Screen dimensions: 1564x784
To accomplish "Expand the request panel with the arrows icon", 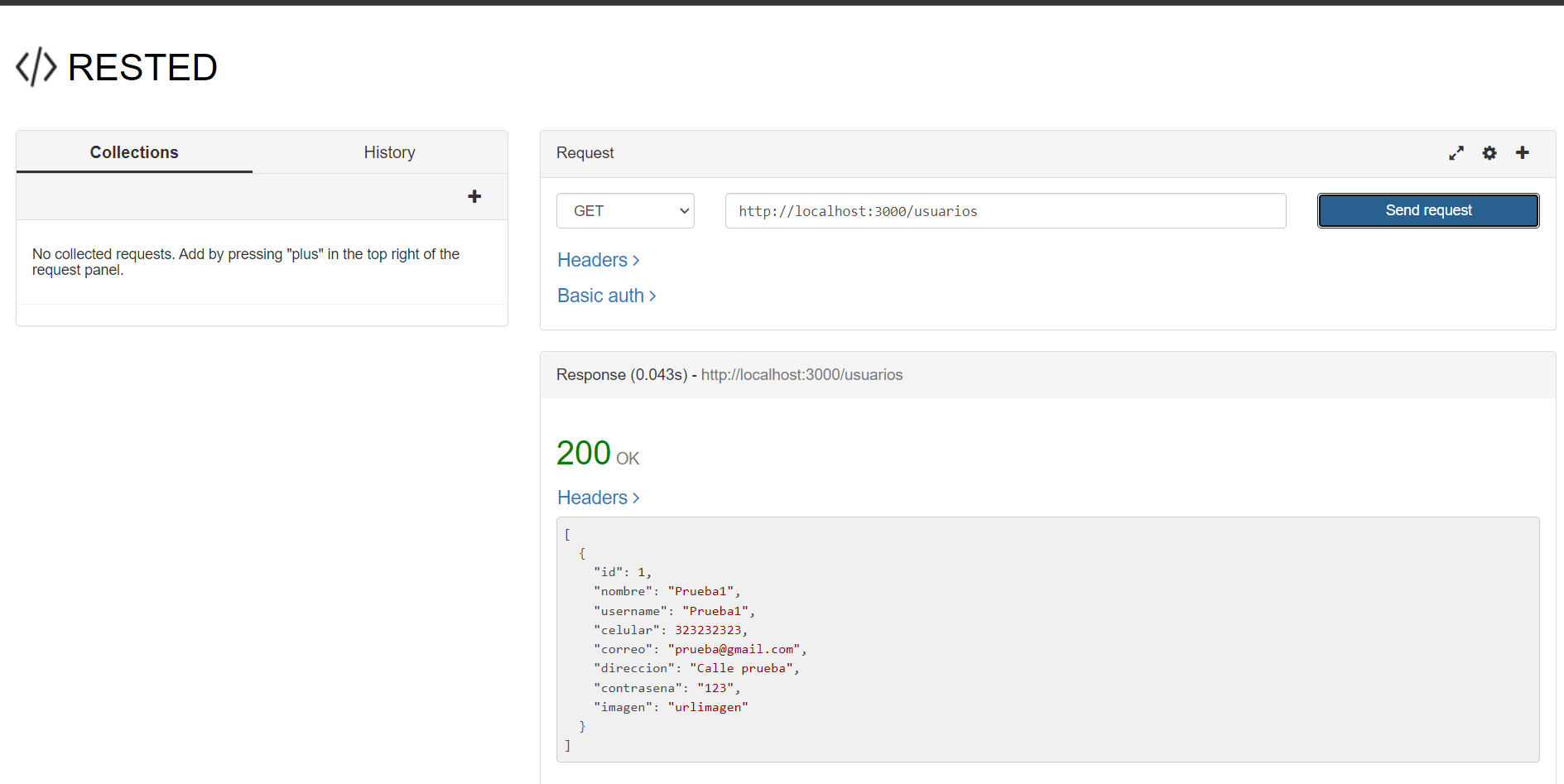I will [x=1456, y=152].
